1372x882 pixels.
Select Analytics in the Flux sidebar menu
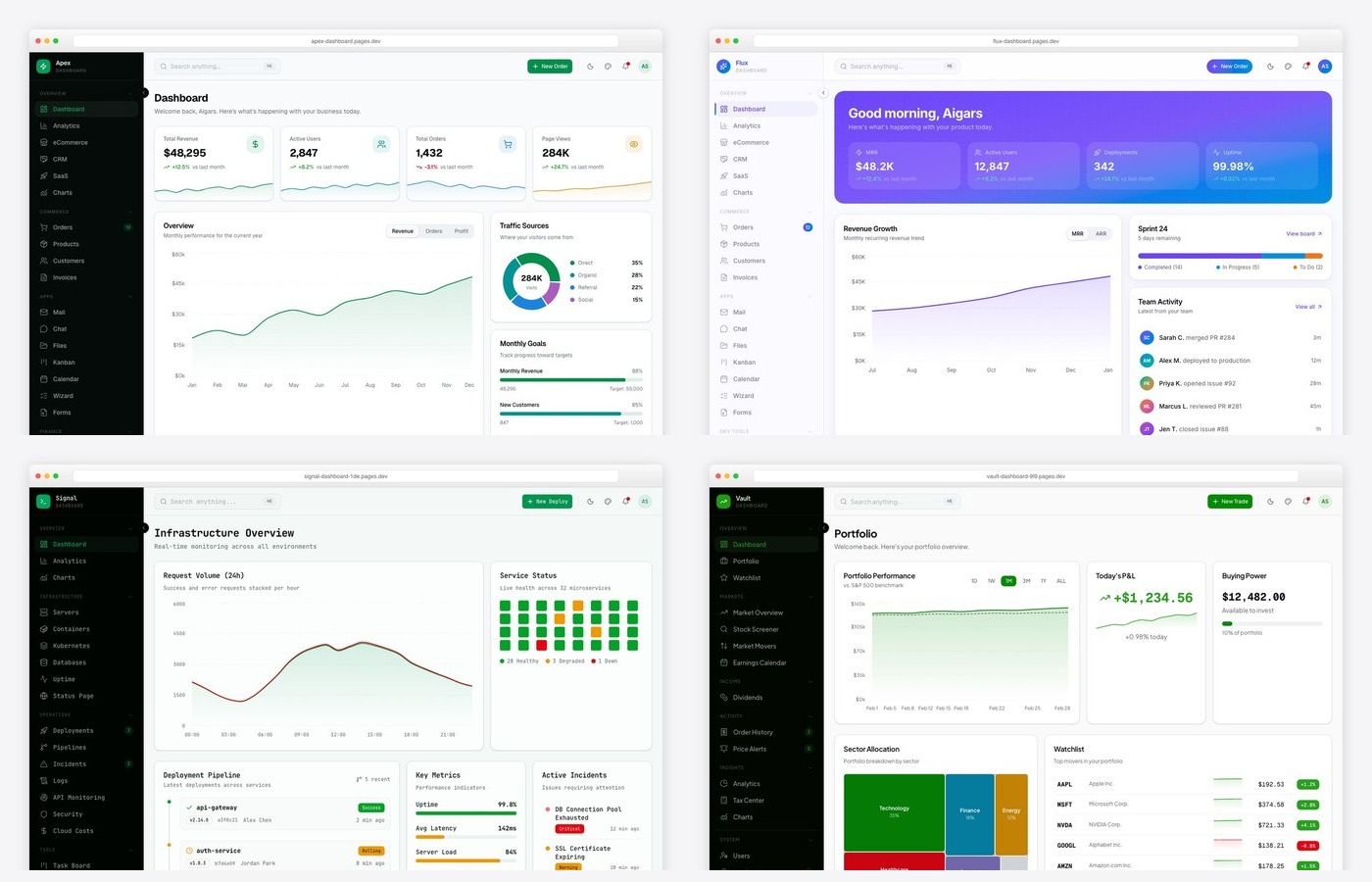748,125
